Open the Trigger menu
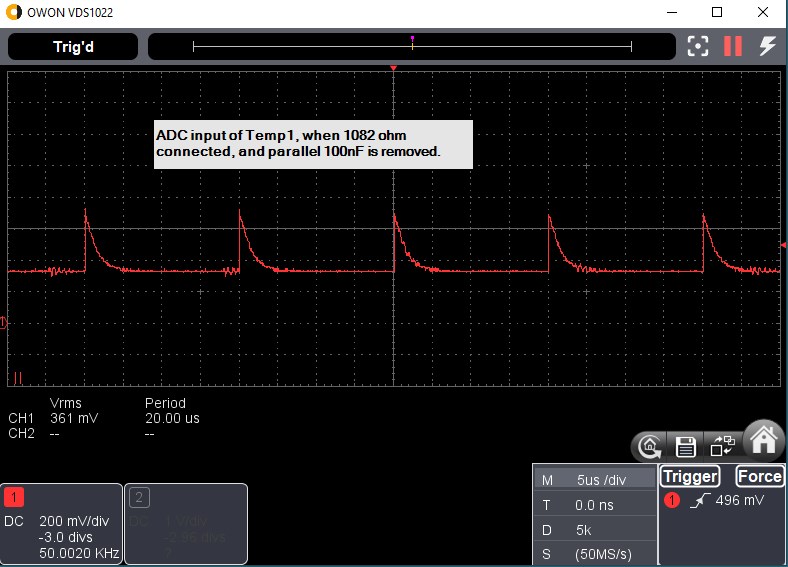Viewport: 788px width, 567px height. [690, 477]
